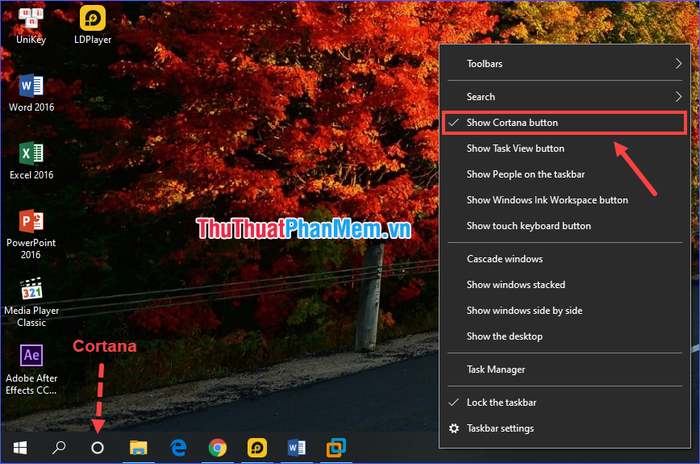Open Taskbar settings
The height and width of the screenshot is (464, 700).
click(564, 429)
